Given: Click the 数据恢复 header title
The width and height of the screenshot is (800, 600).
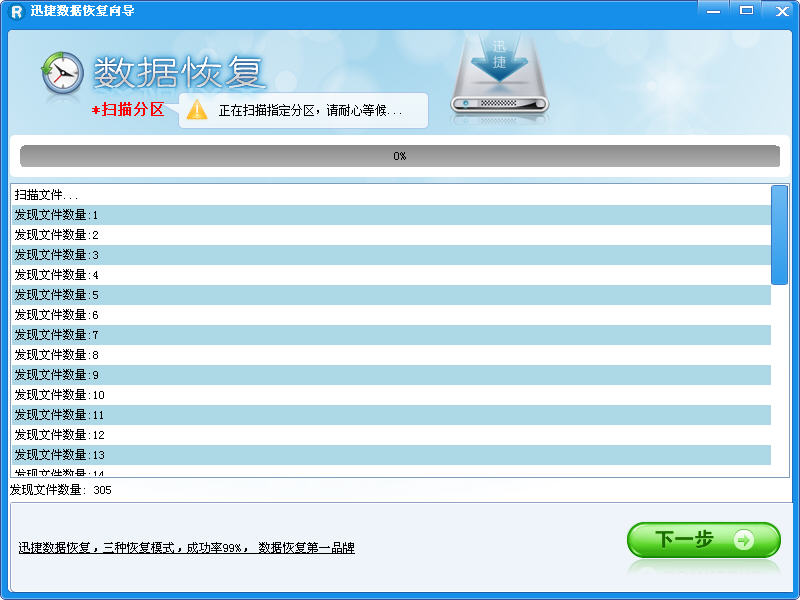Looking at the screenshot, I should [180, 73].
